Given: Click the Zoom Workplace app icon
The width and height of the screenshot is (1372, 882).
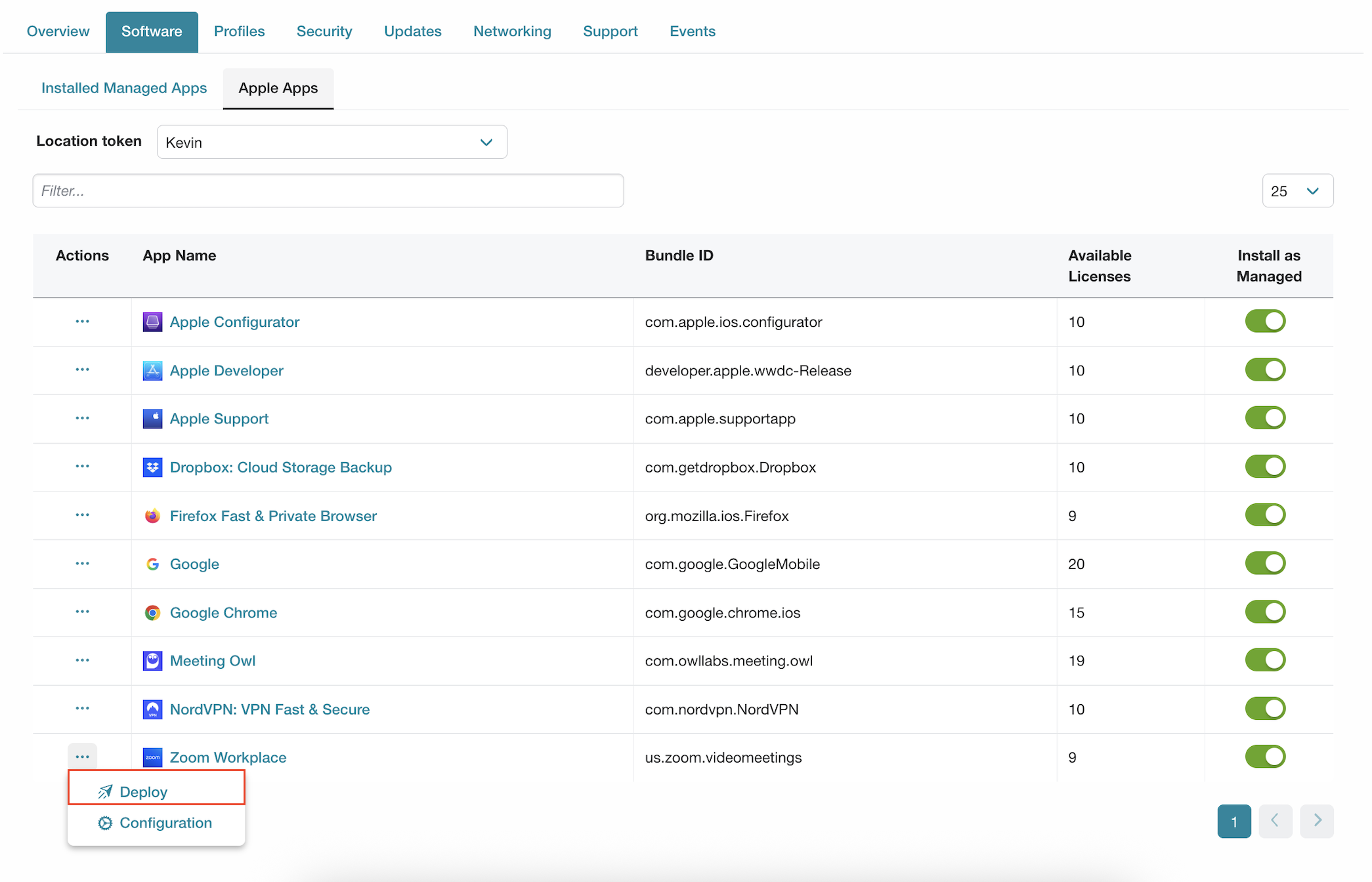Looking at the screenshot, I should click(152, 757).
